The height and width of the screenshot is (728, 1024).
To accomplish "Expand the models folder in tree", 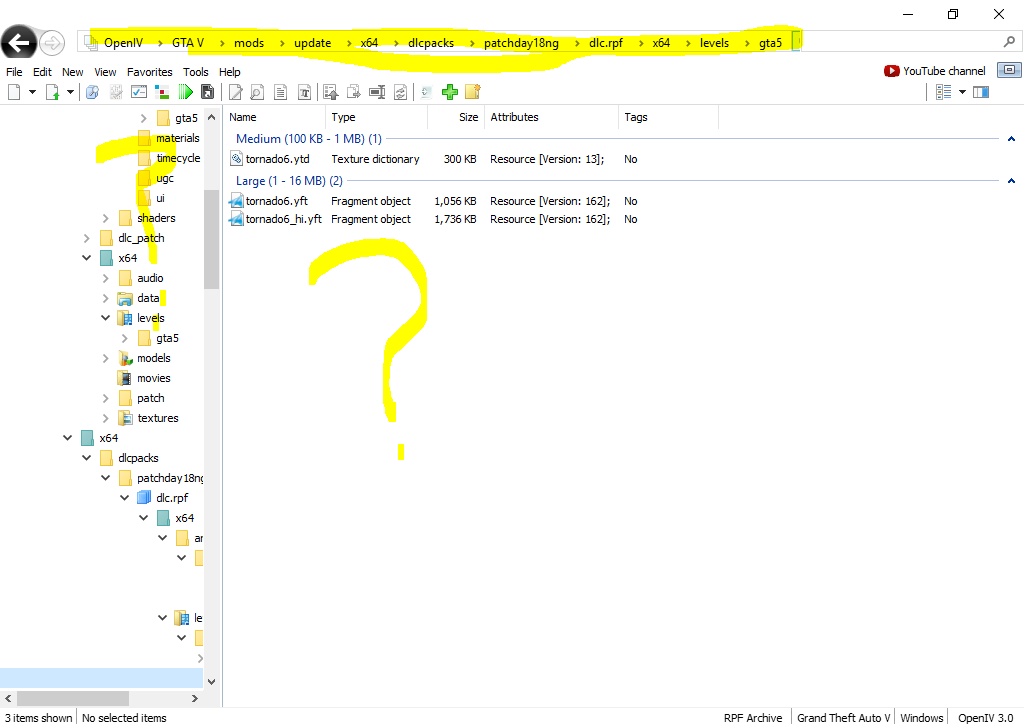I will (x=106, y=358).
